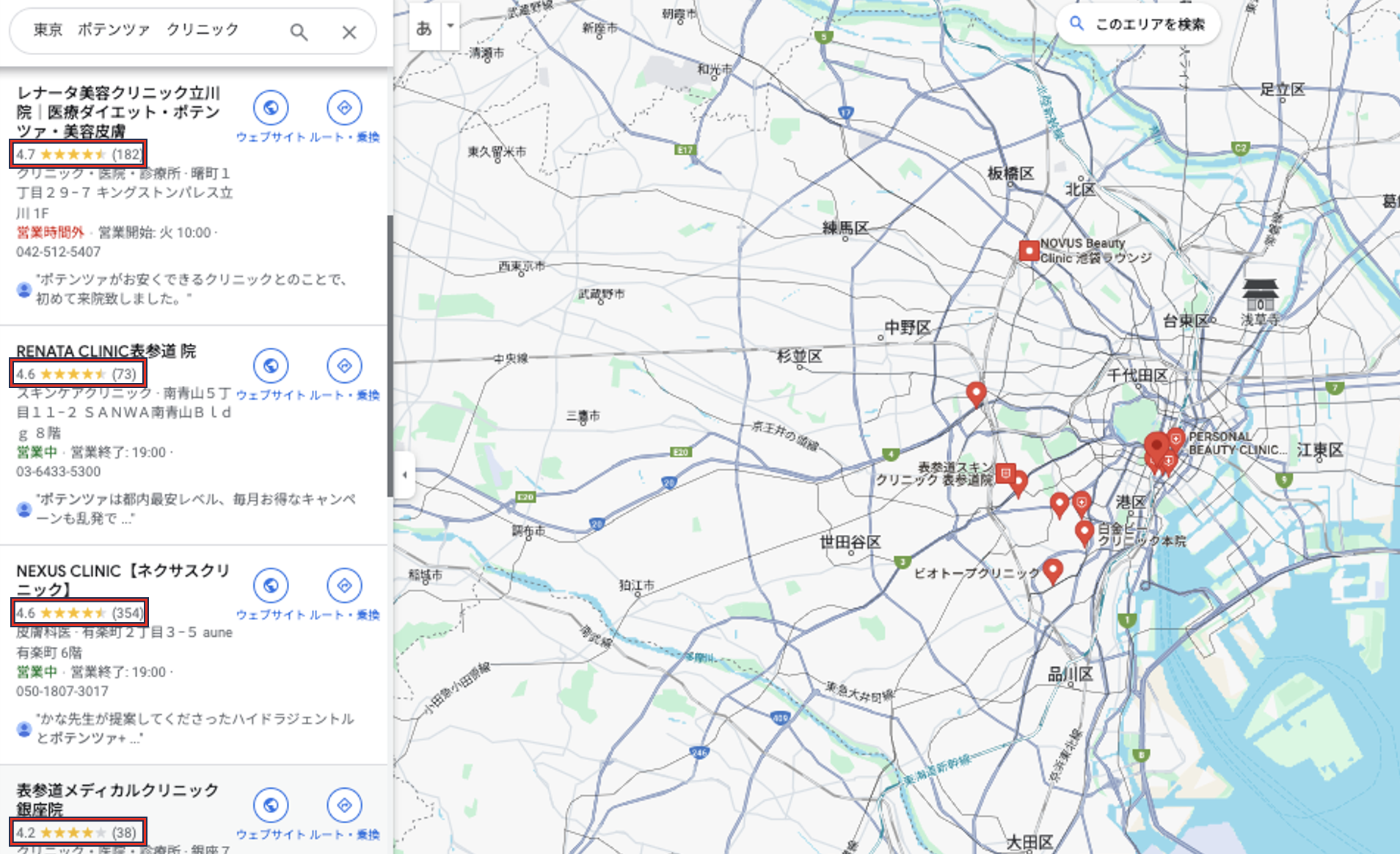The height and width of the screenshot is (854, 1400).
Task: Clear the search box with X
Action: click(349, 32)
